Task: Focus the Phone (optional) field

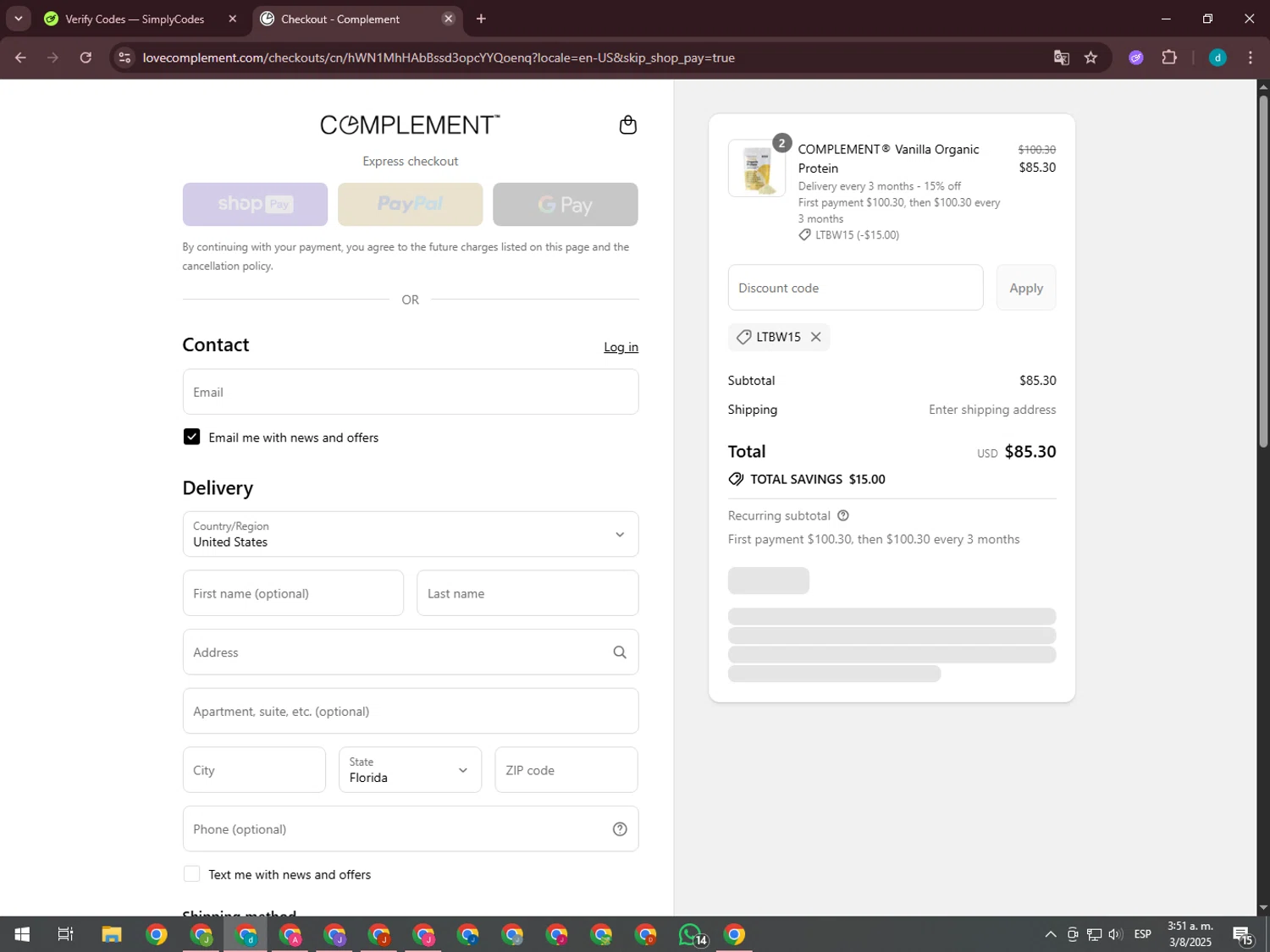Action: pos(411,829)
